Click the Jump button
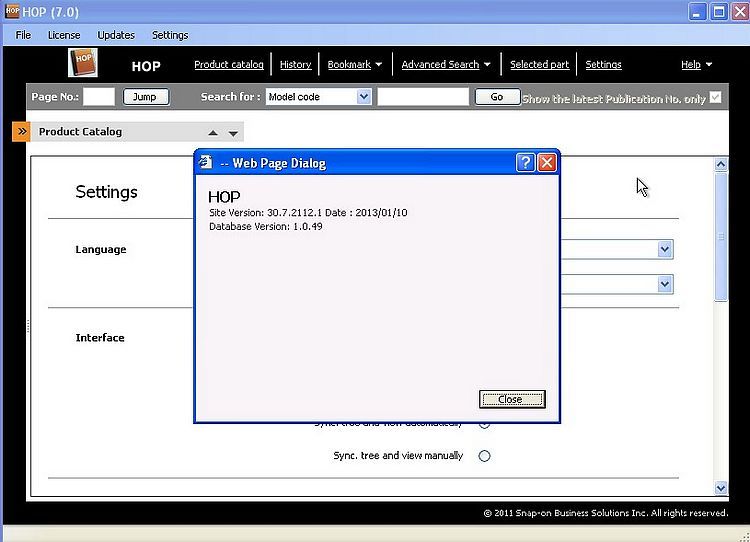This screenshot has height=542, width=750. (146, 97)
